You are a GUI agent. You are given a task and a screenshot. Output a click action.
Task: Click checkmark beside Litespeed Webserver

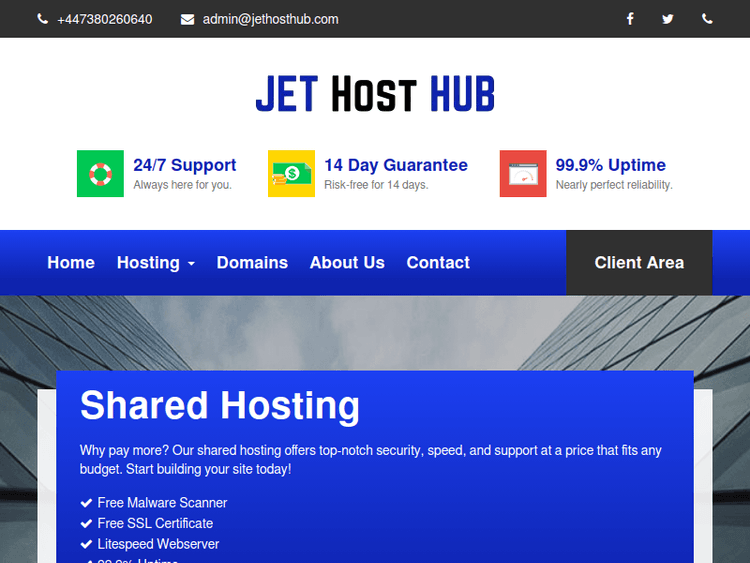pyautogui.click(x=86, y=544)
